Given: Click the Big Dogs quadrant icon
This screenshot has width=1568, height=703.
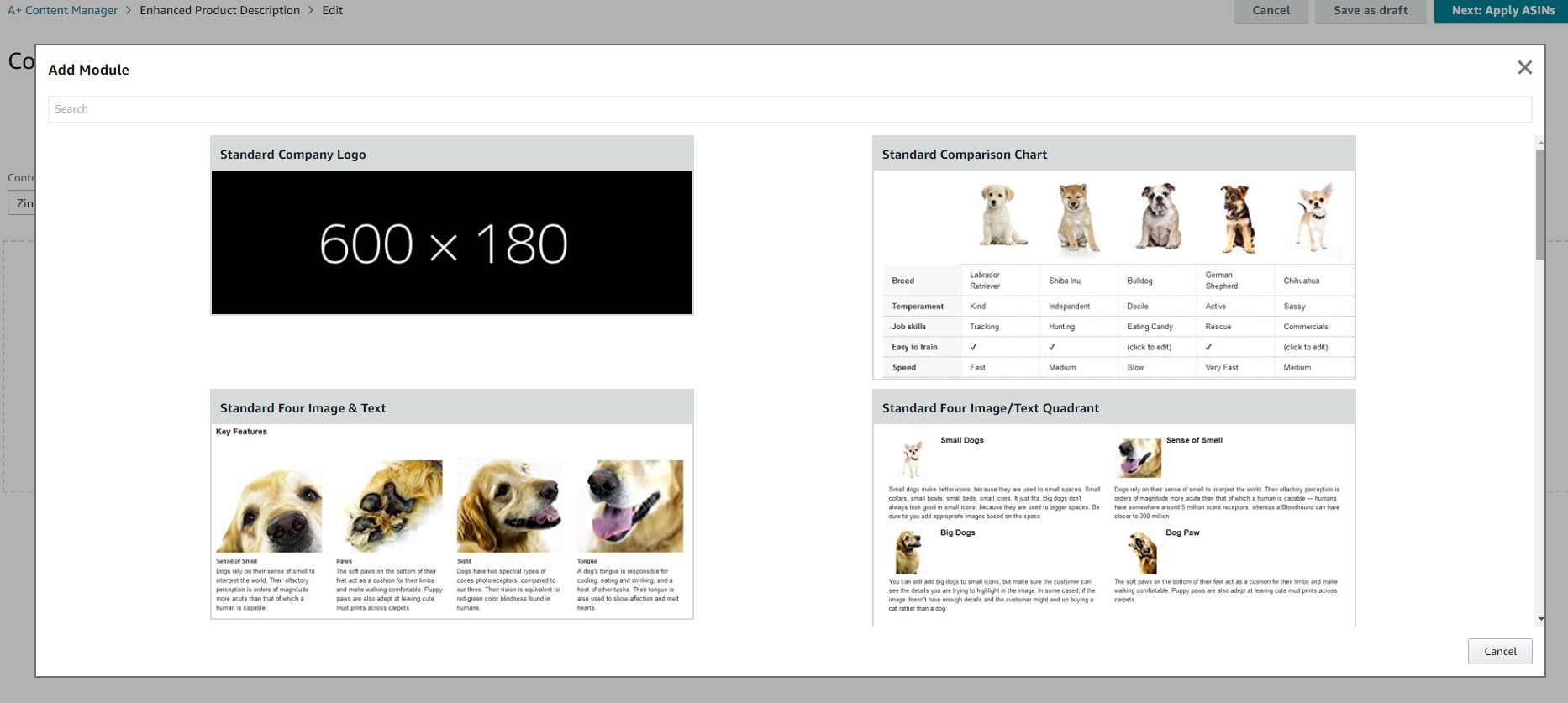Looking at the screenshot, I should click(x=909, y=552).
